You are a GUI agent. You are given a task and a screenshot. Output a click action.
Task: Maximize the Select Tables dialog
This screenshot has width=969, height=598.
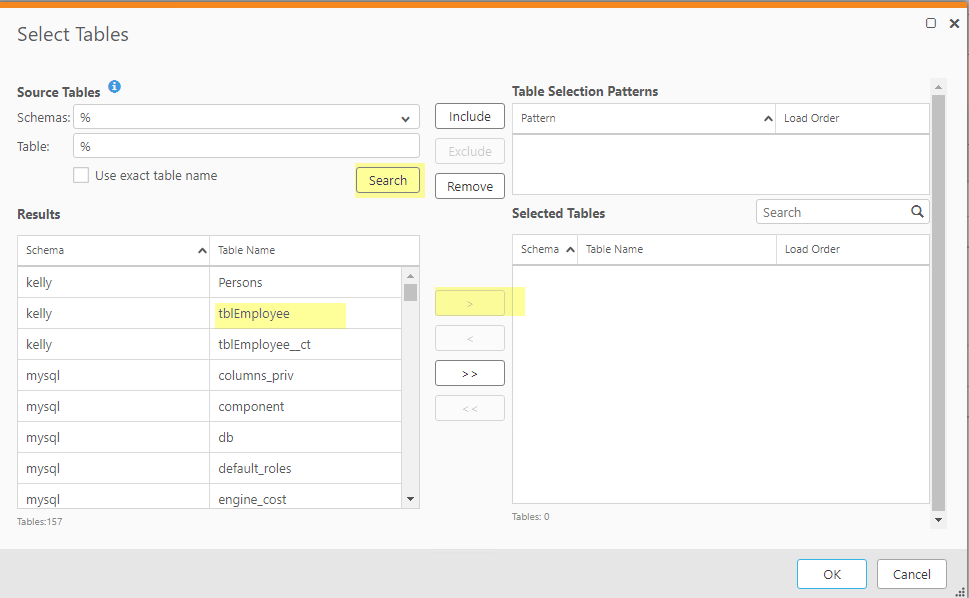point(931,23)
